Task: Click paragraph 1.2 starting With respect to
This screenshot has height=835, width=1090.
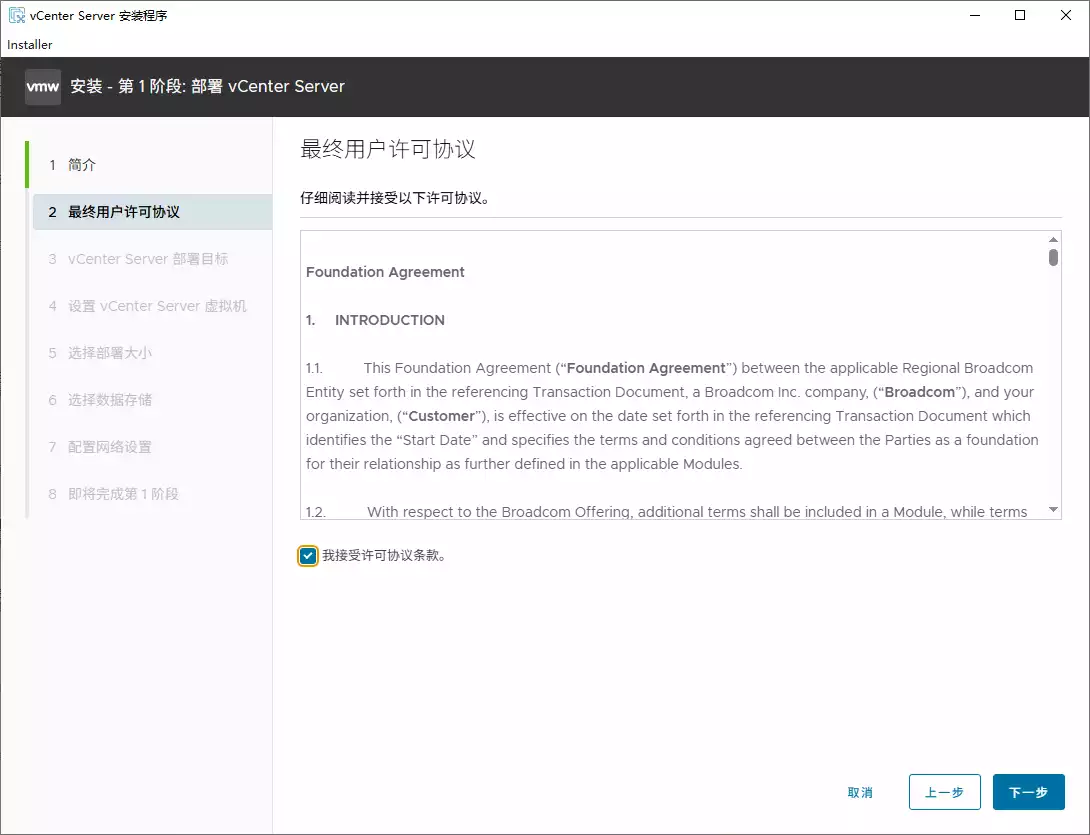Action: 667,512
